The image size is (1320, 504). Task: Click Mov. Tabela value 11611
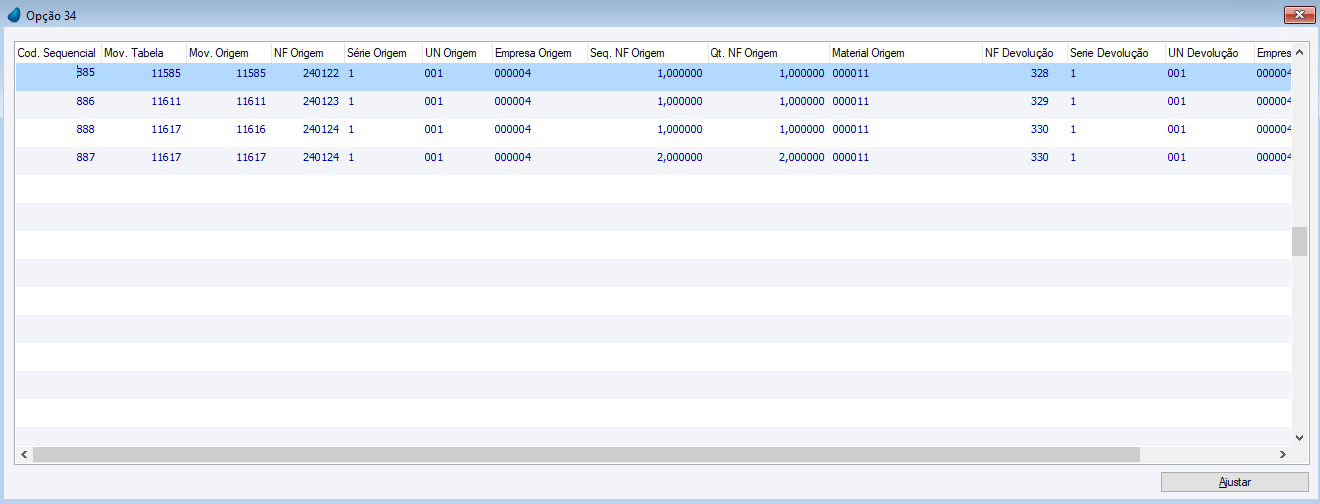coord(166,101)
